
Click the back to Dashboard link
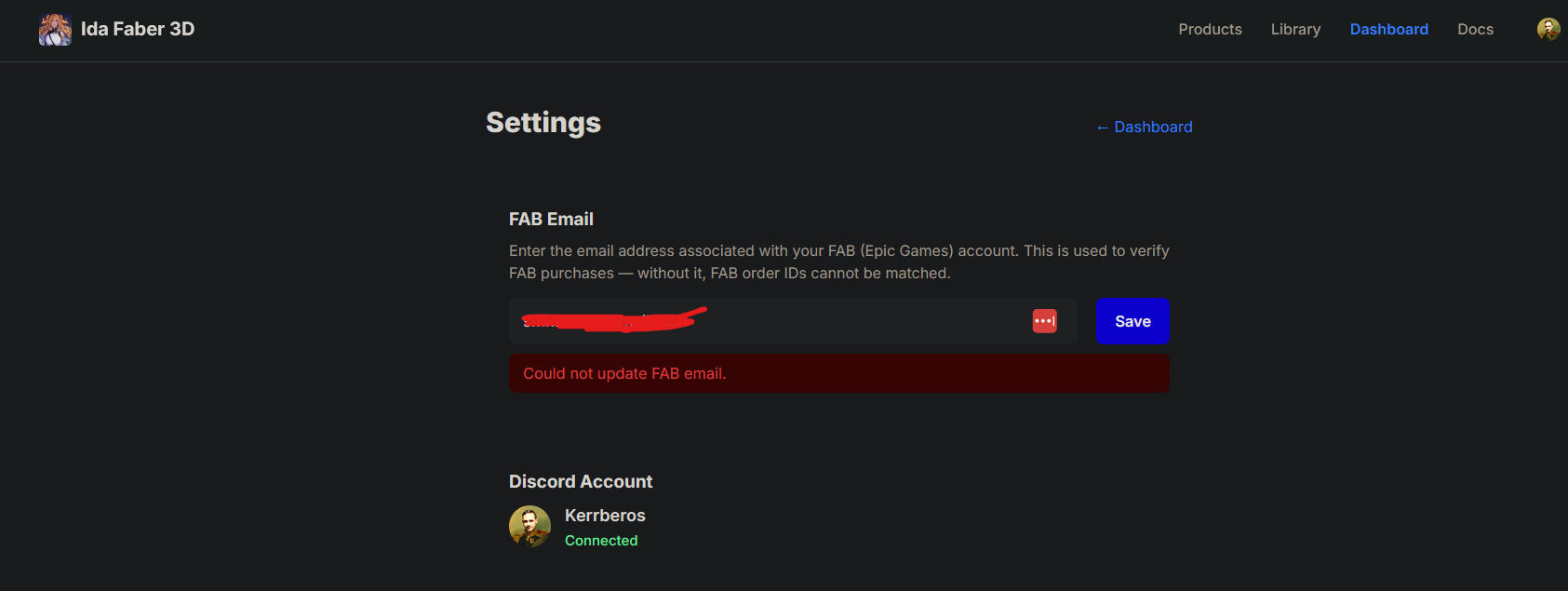1153,128
